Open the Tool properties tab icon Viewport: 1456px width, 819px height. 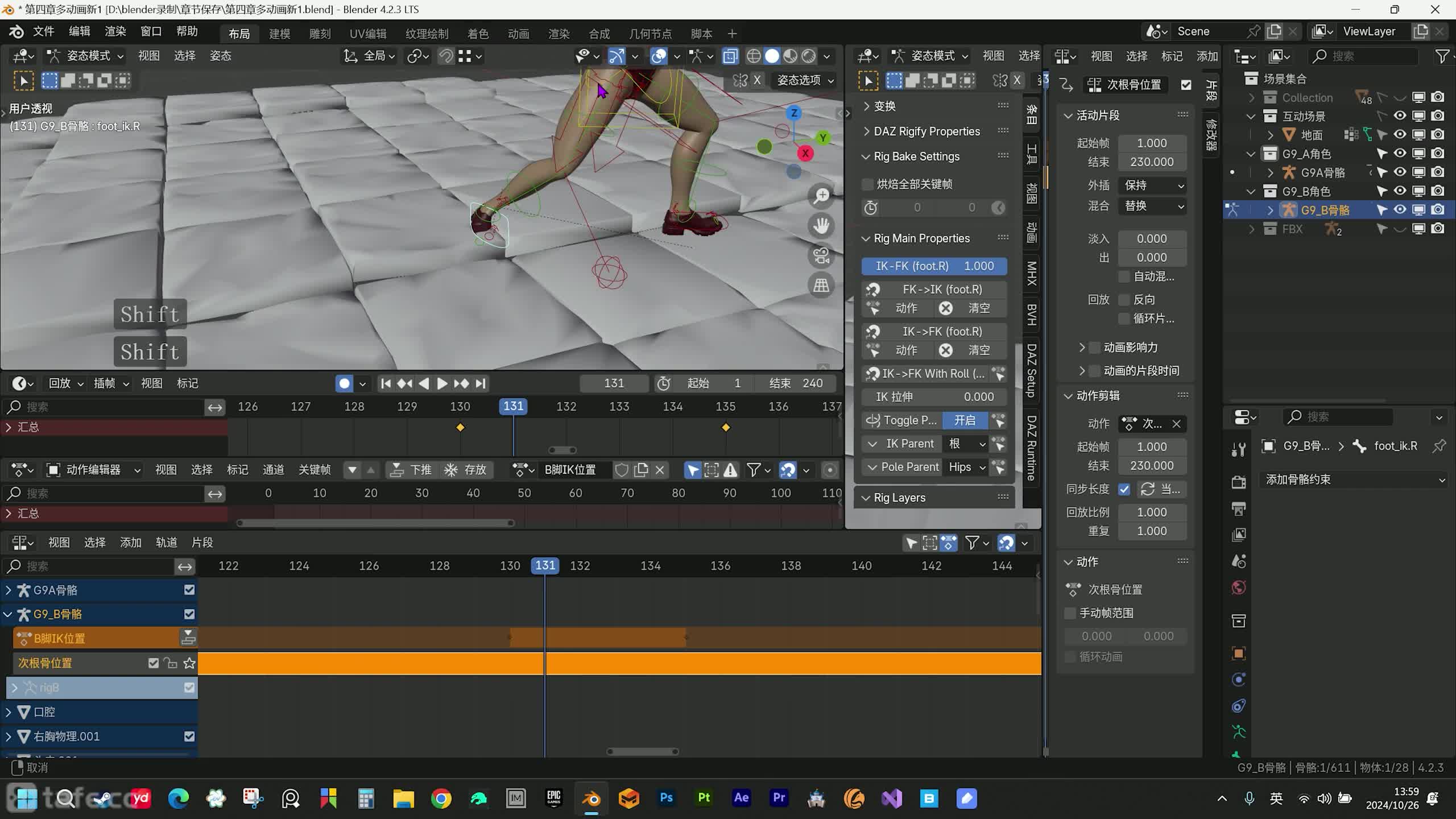click(1239, 449)
